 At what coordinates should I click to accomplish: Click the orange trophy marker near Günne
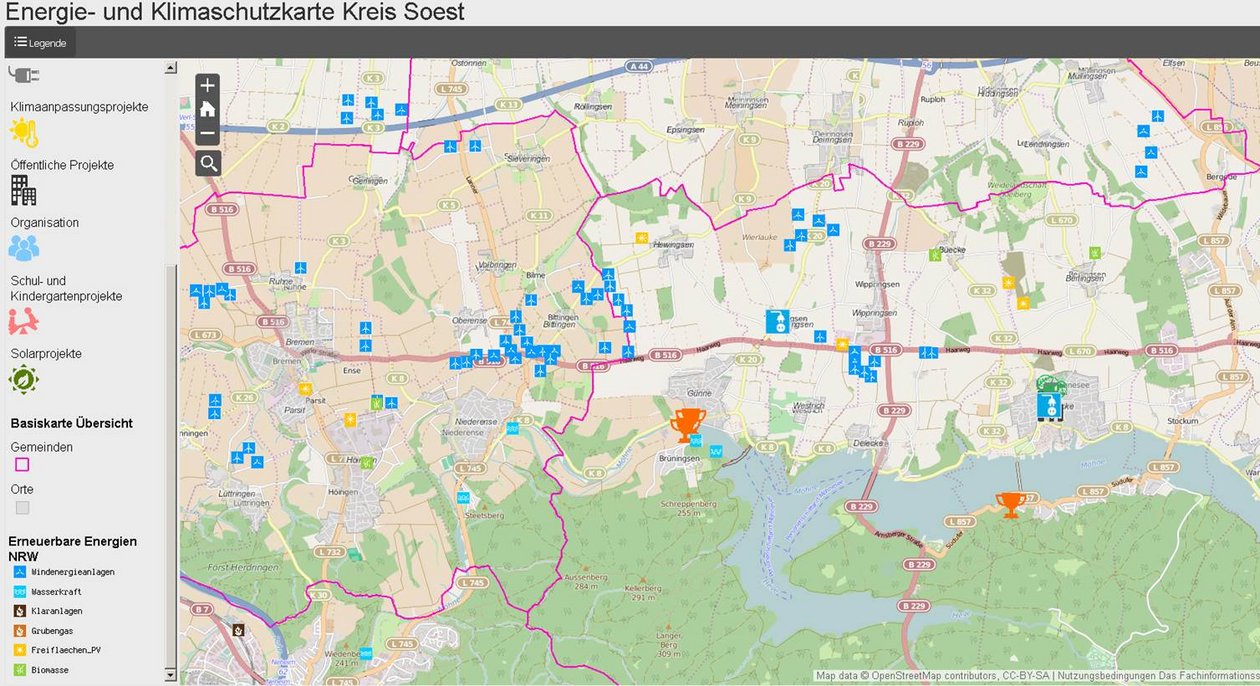point(688,424)
